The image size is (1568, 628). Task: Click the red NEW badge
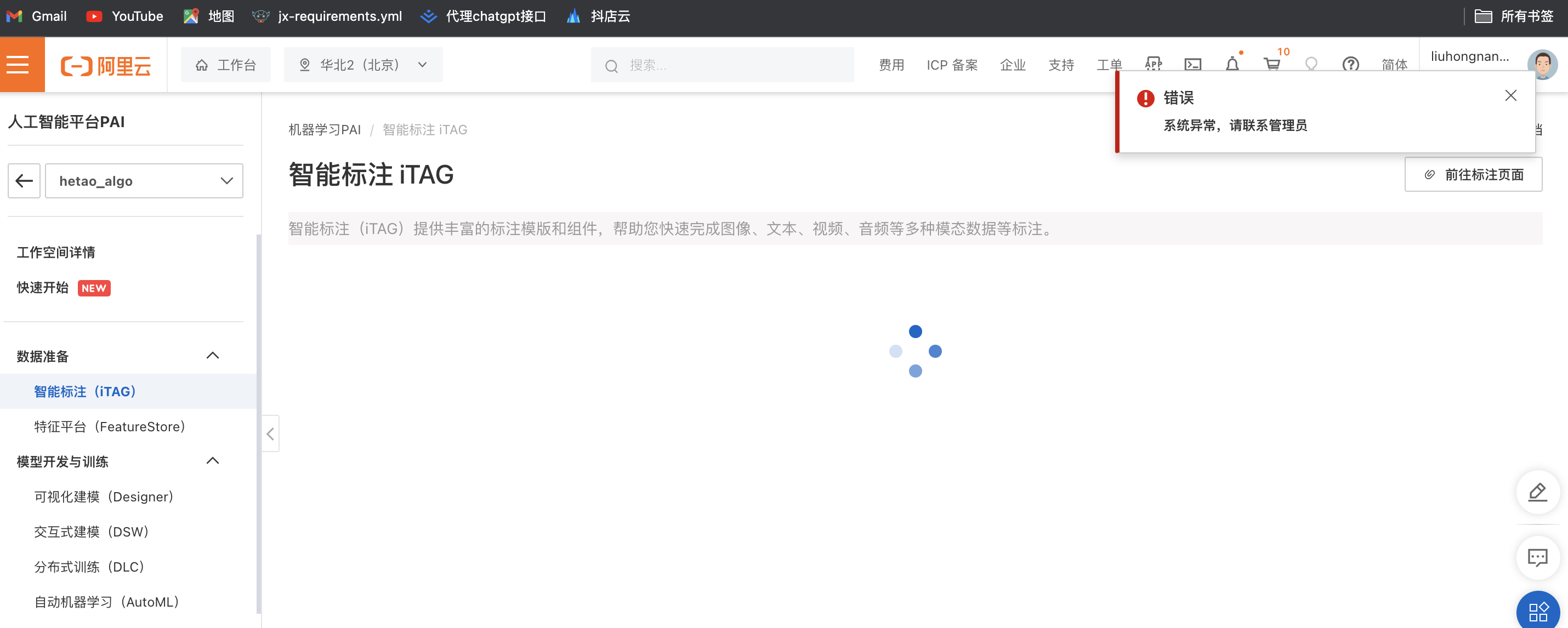(x=94, y=288)
